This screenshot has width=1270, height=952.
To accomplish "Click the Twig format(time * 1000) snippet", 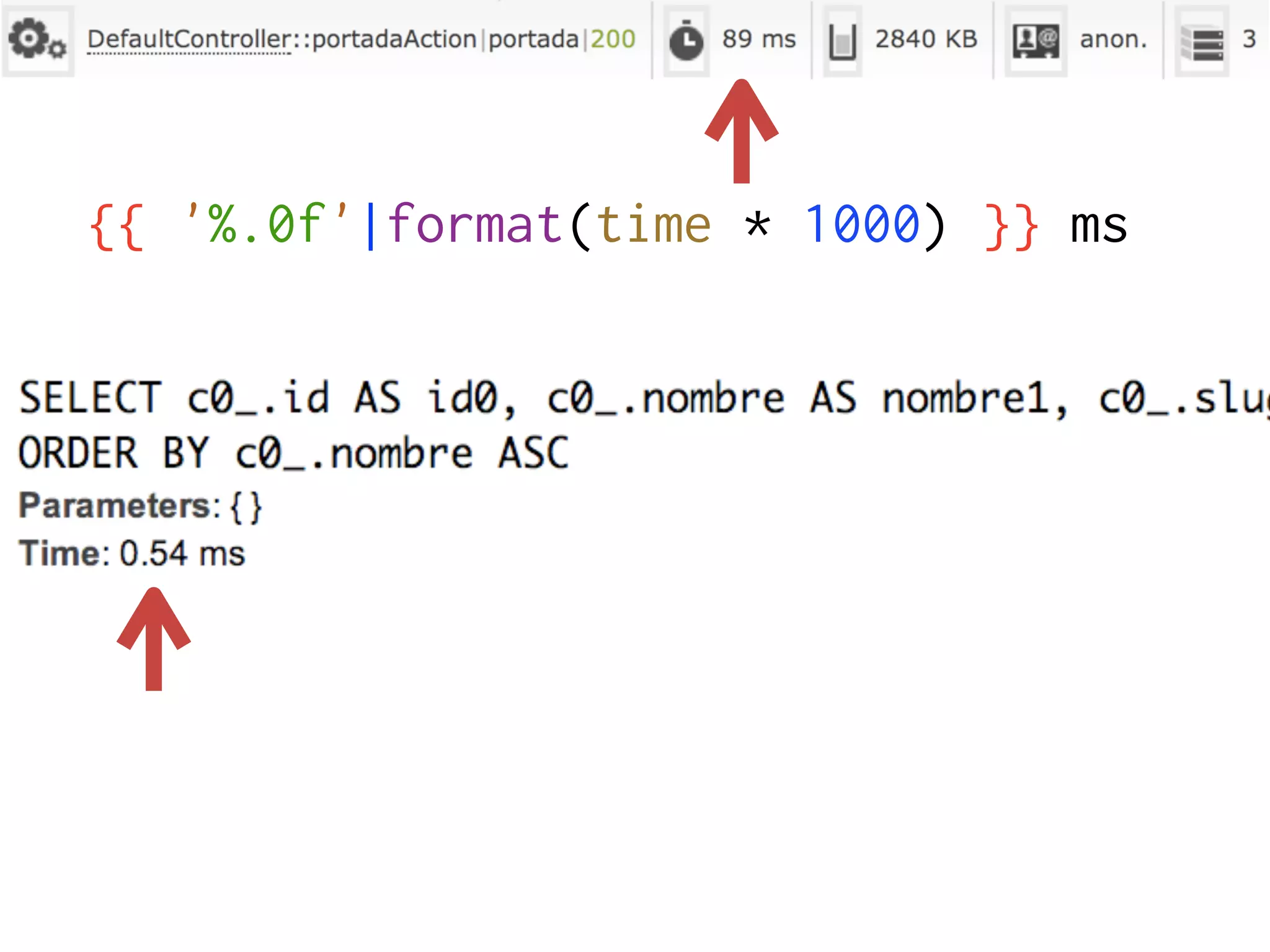I will [608, 224].
